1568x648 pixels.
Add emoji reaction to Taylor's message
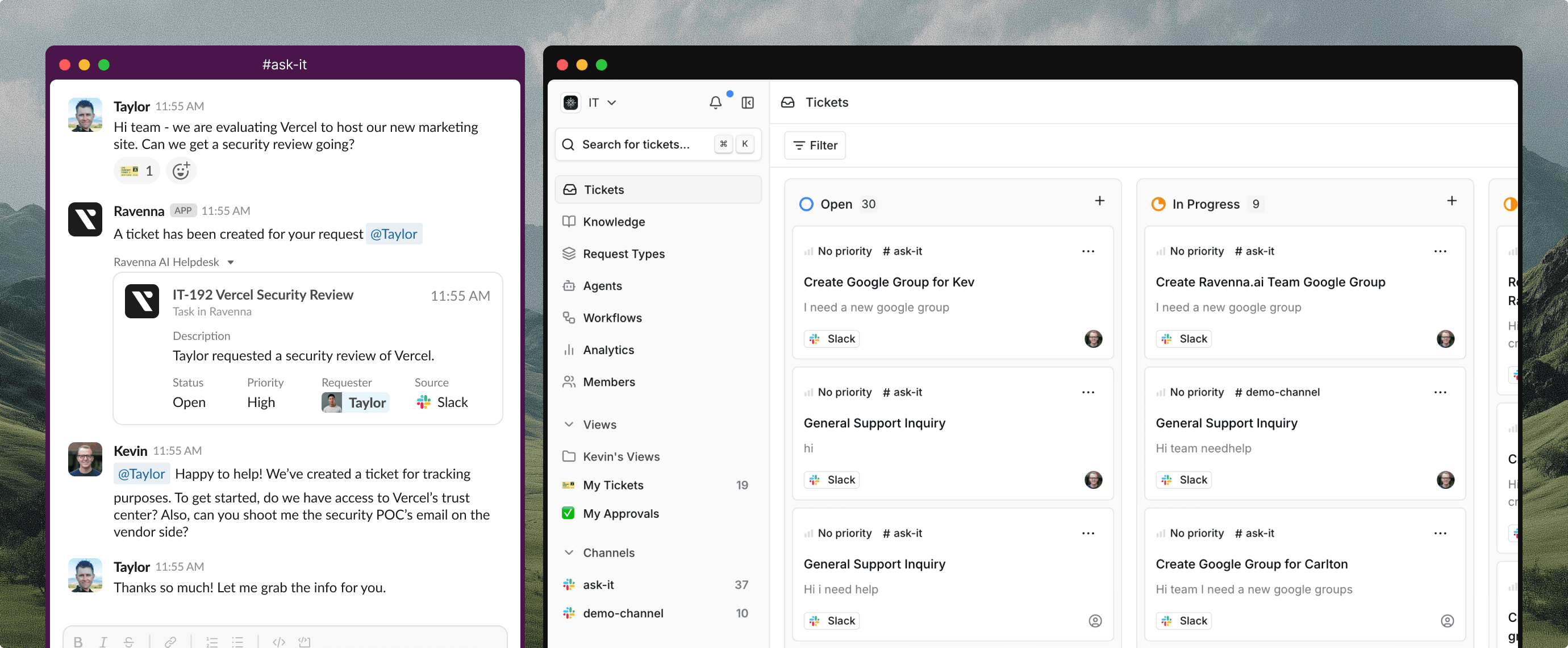point(181,171)
